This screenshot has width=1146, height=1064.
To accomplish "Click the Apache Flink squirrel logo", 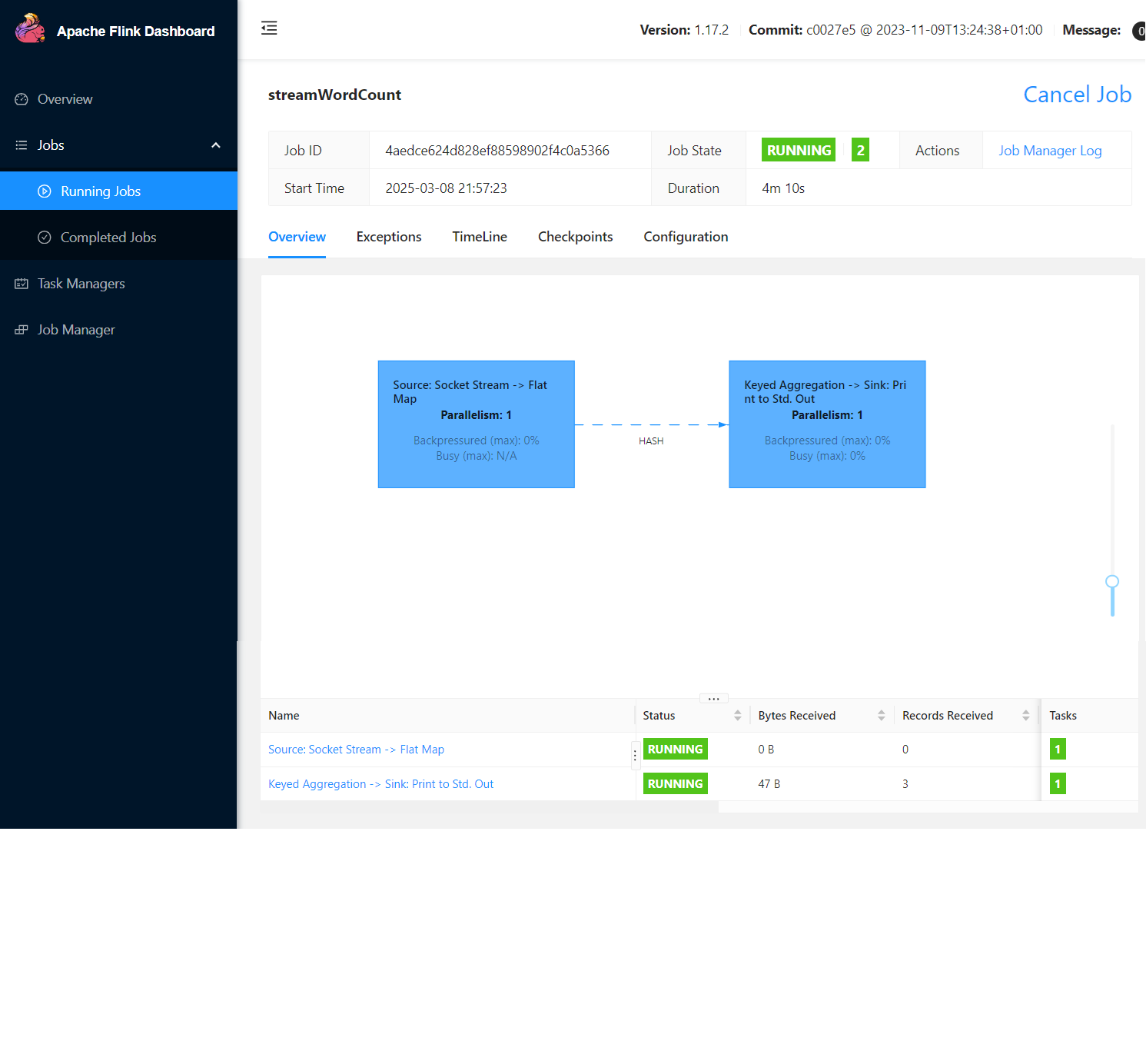I will tap(31, 29).
